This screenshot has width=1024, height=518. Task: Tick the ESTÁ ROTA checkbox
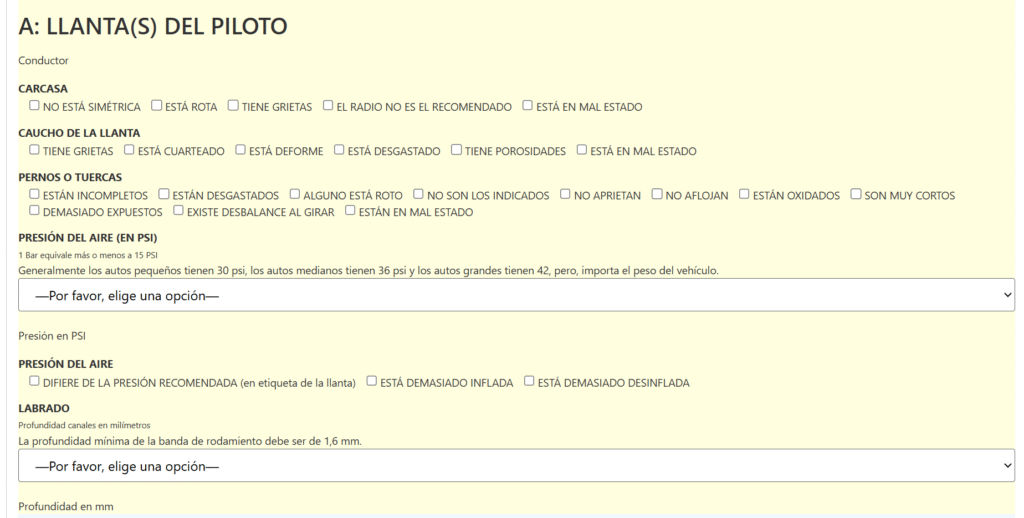(x=156, y=105)
